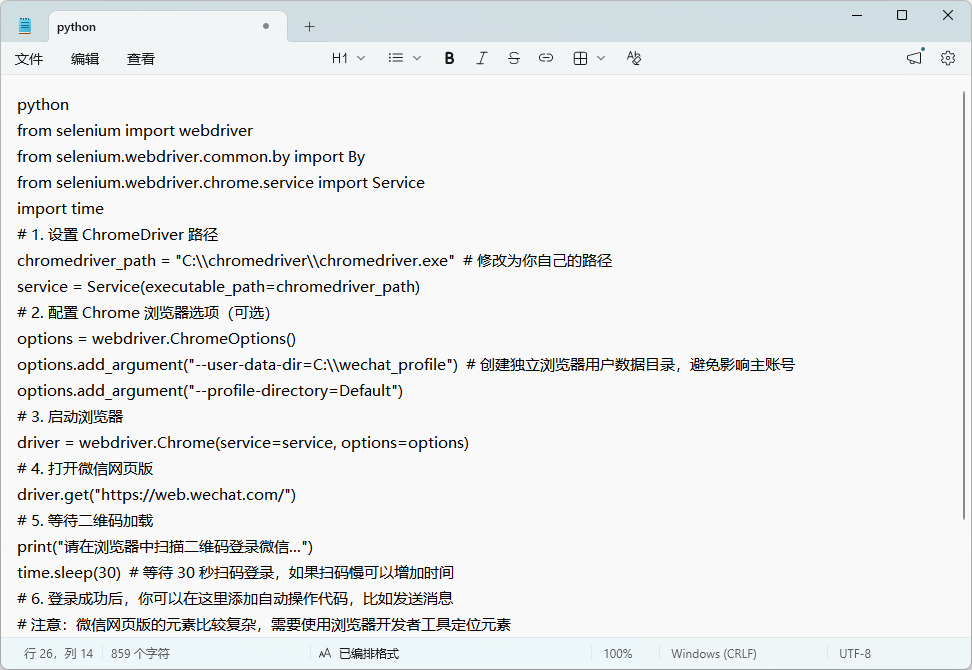Viewport: 972px width, 670px height.
Task: Click line importing Service from chrome.service
Action: click(221, 183)
